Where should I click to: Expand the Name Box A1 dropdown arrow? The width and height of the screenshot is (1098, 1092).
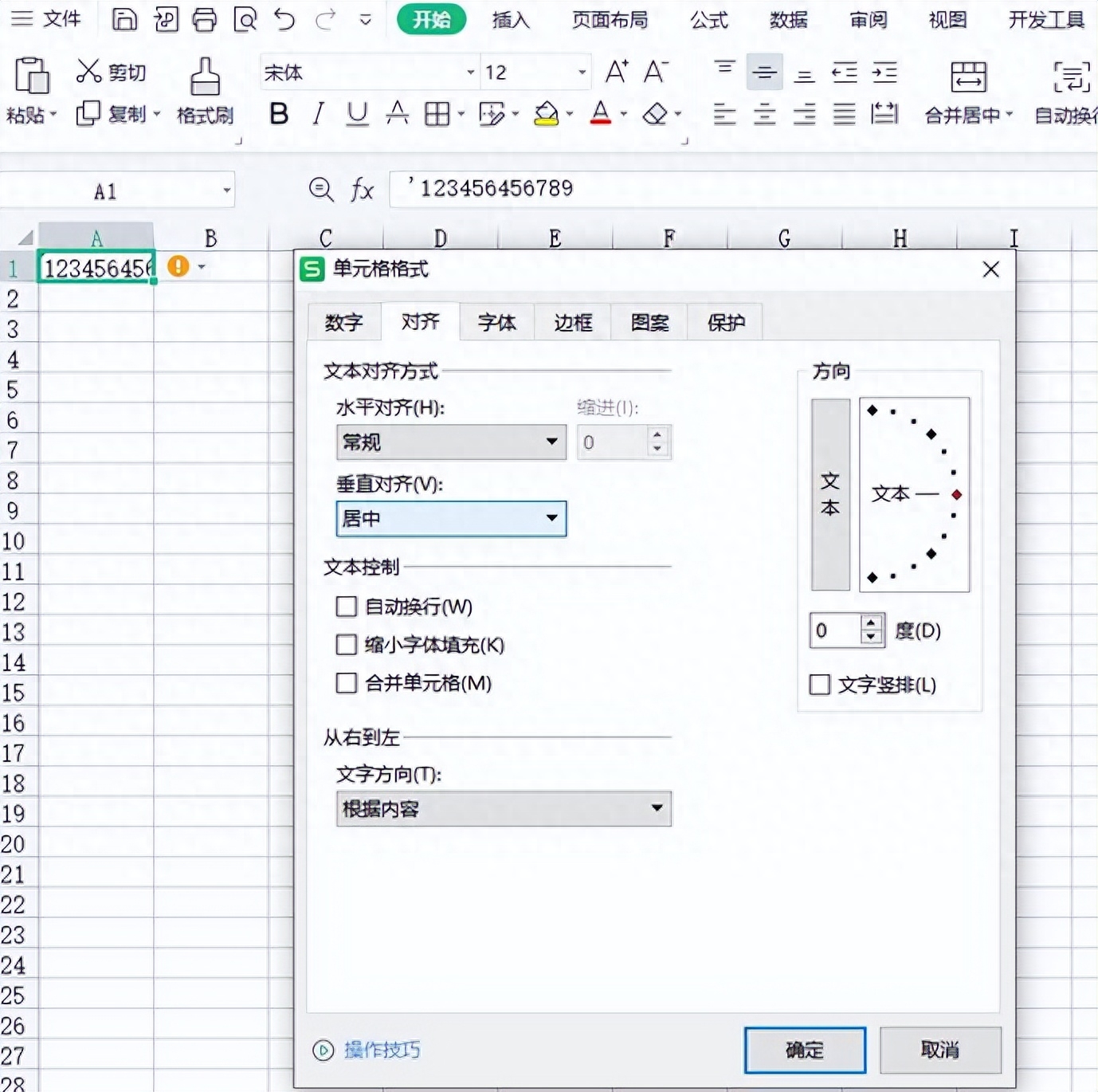click(227, 190)
